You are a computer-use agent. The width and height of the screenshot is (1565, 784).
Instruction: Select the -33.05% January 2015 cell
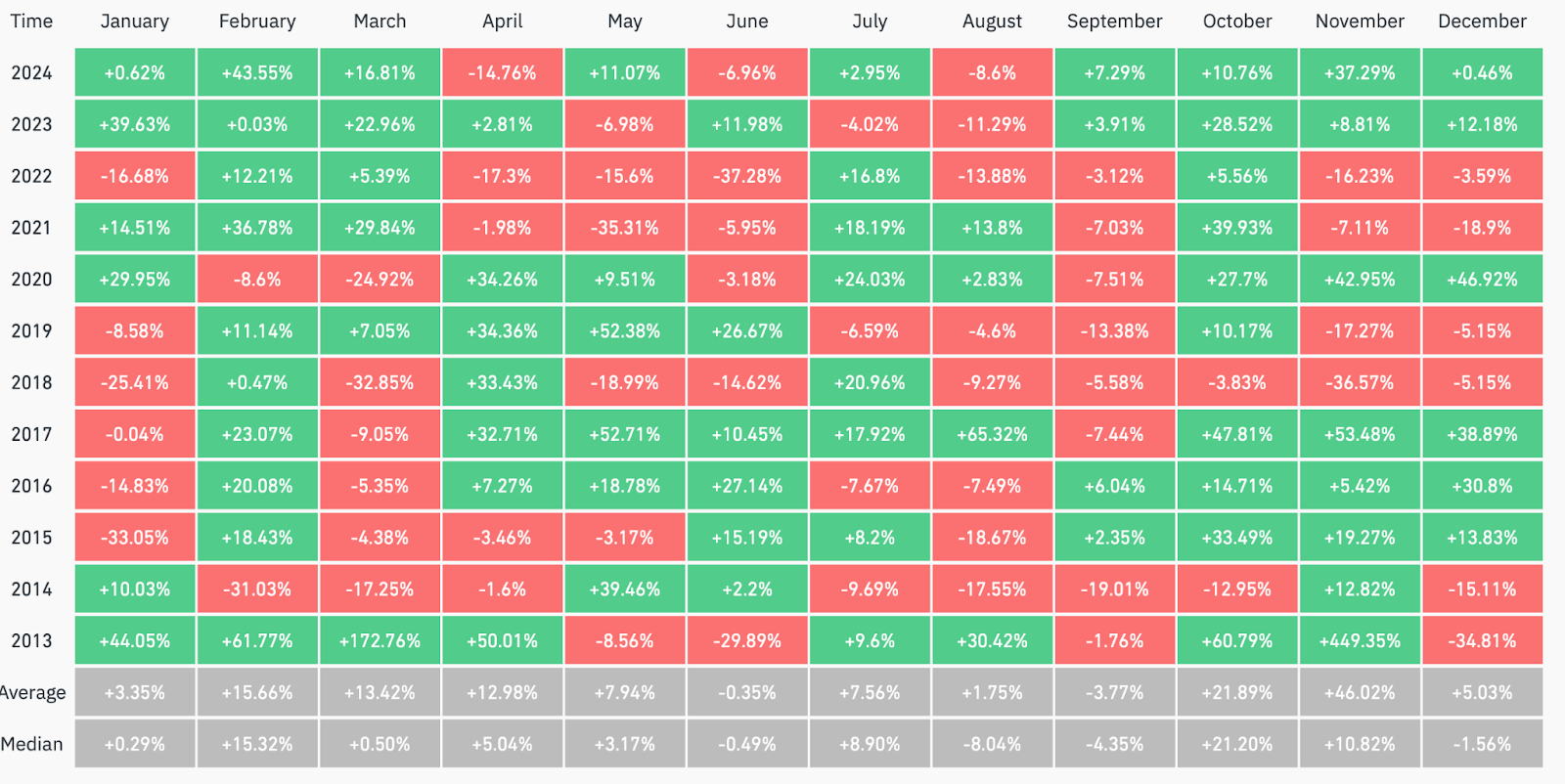(135, 538)
